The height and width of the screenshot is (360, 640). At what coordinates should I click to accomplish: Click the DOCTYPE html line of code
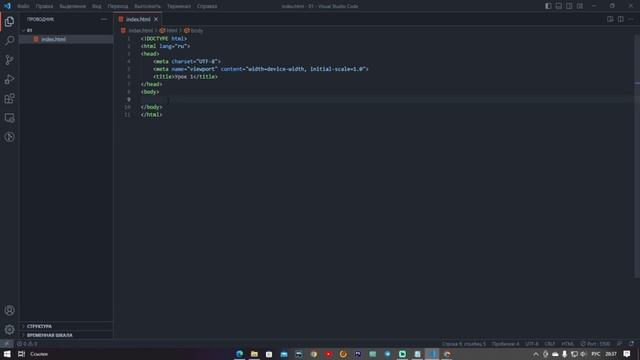(x=164, y=38)
